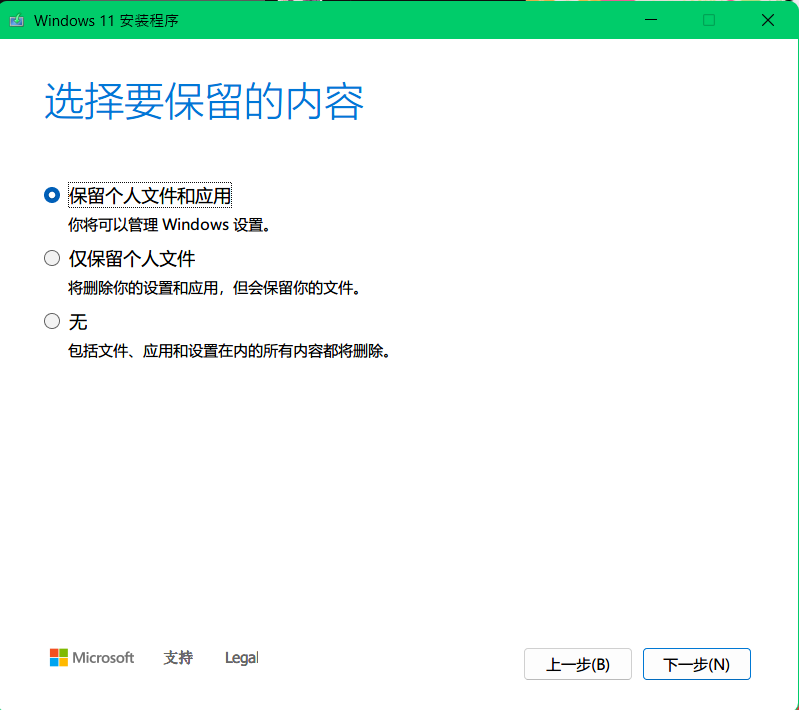Click the 下一步(N) button
The image size is (799, 710).
697,664
